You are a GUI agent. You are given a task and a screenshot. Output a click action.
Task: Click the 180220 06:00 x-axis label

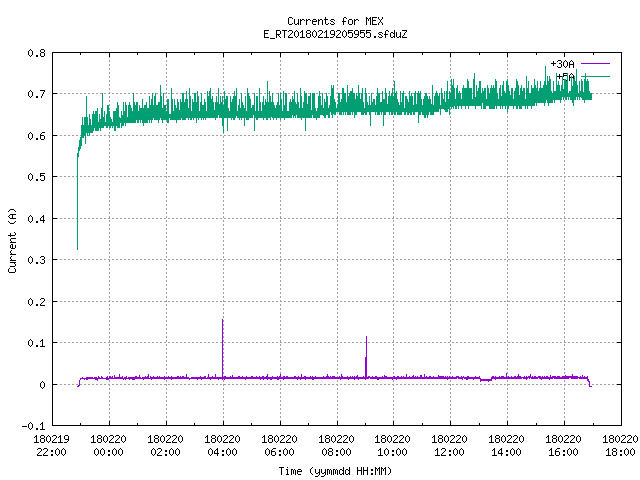point(280,446)
